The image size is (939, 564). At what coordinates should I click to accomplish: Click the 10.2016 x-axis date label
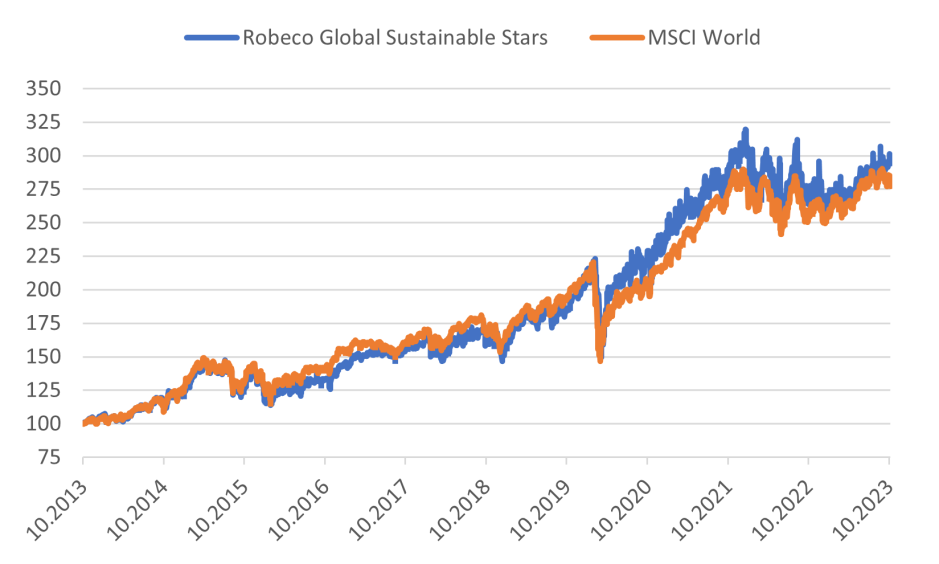(x=299, y=509)
